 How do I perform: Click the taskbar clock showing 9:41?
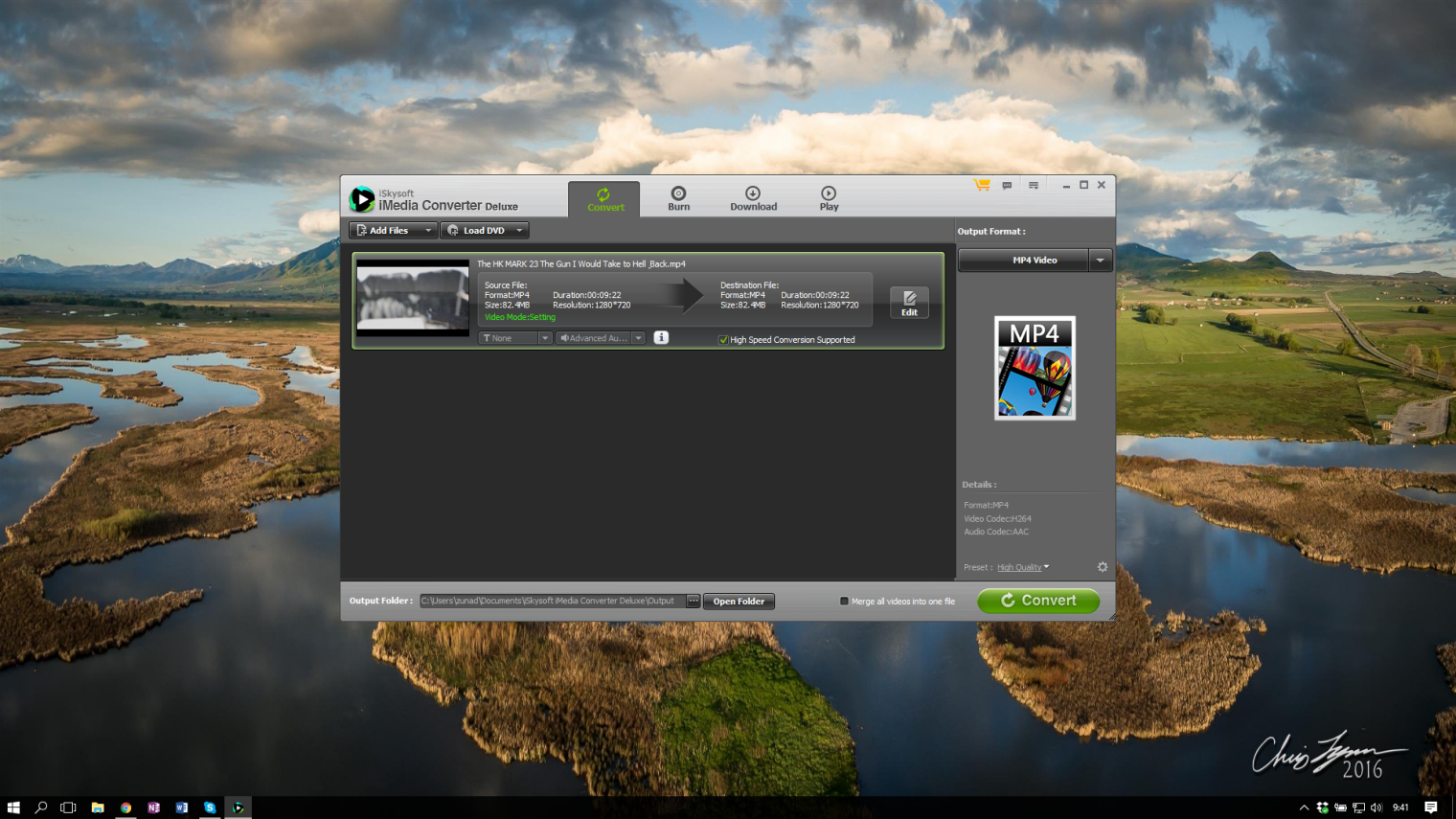(x=1400, y=808)
